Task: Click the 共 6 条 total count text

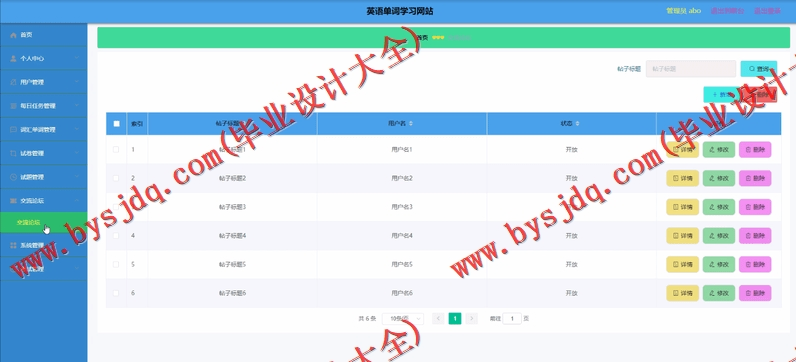Action: (367, 319)
